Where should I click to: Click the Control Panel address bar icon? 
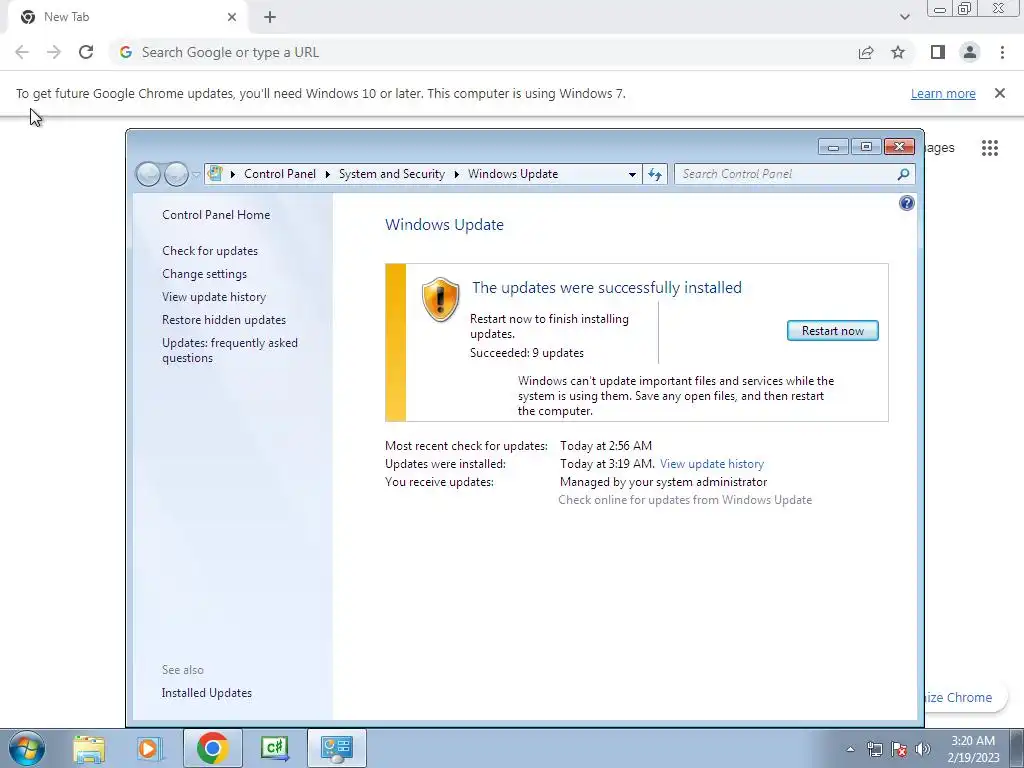click(215, 174)
